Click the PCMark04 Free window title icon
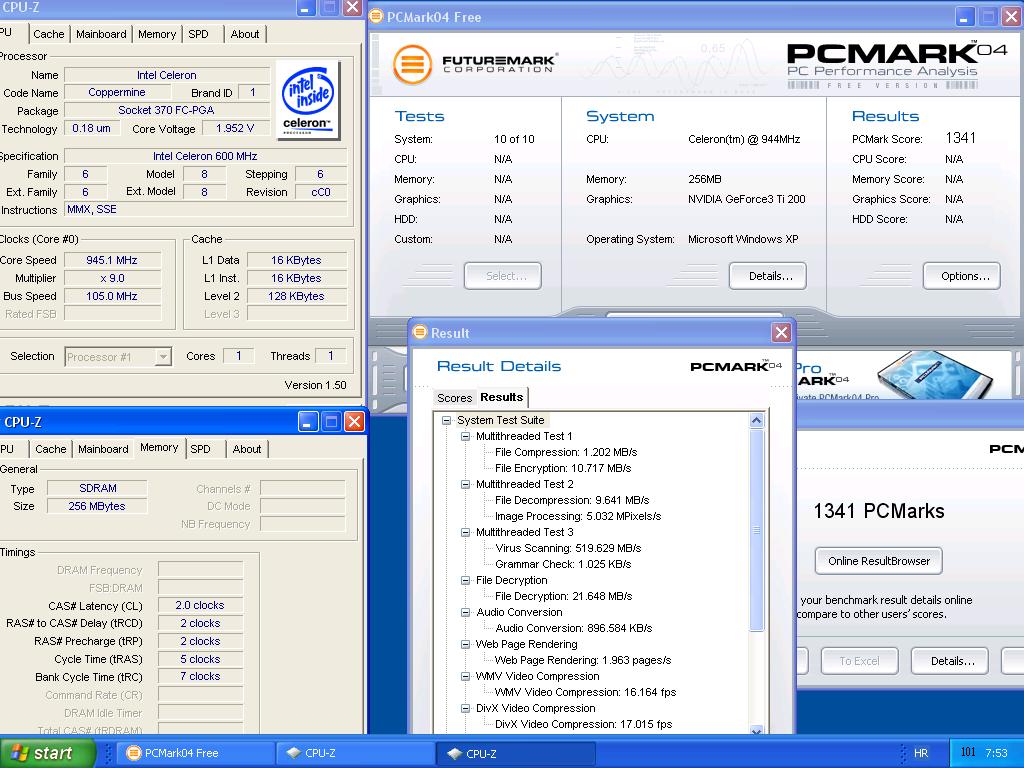This screenshot has height=768, width=1024. [376, 16]
